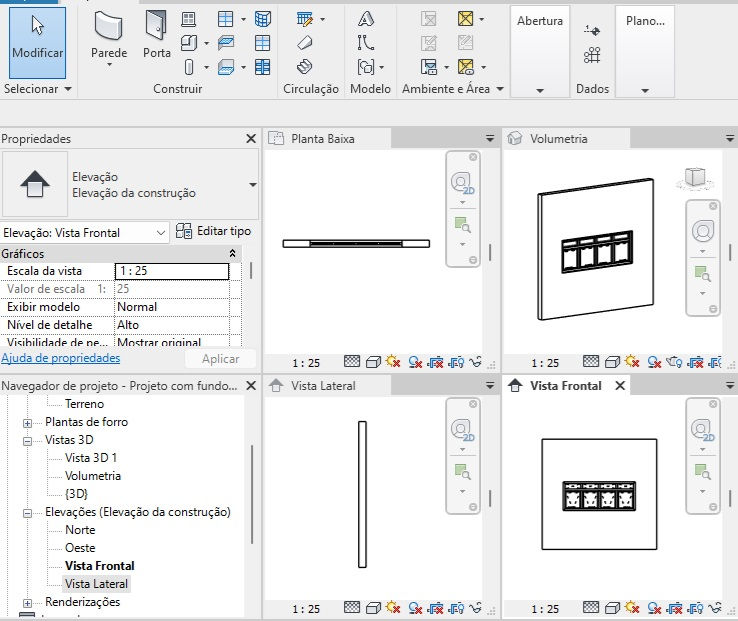
Task: Select the Modificar tool
Action: click(x=37, y=42)
